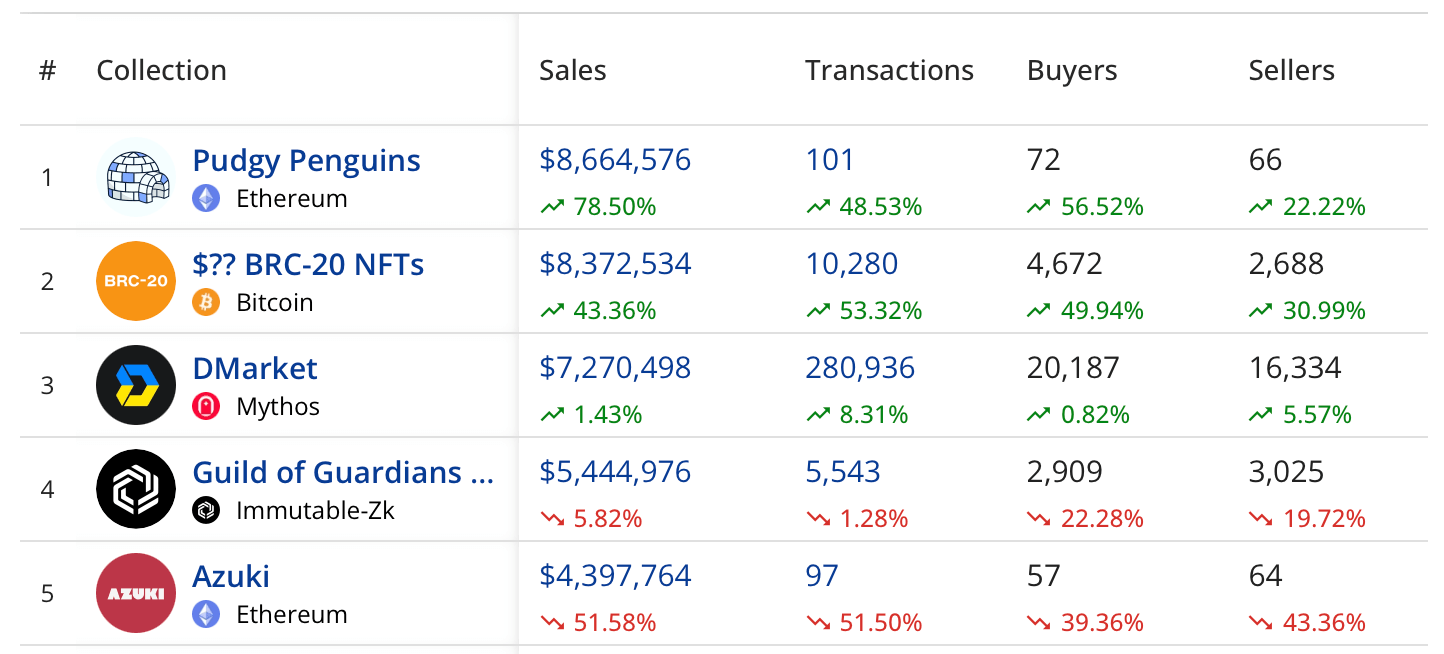Click the Buyers column header
1444x654 pixels.
[1071, 70]
